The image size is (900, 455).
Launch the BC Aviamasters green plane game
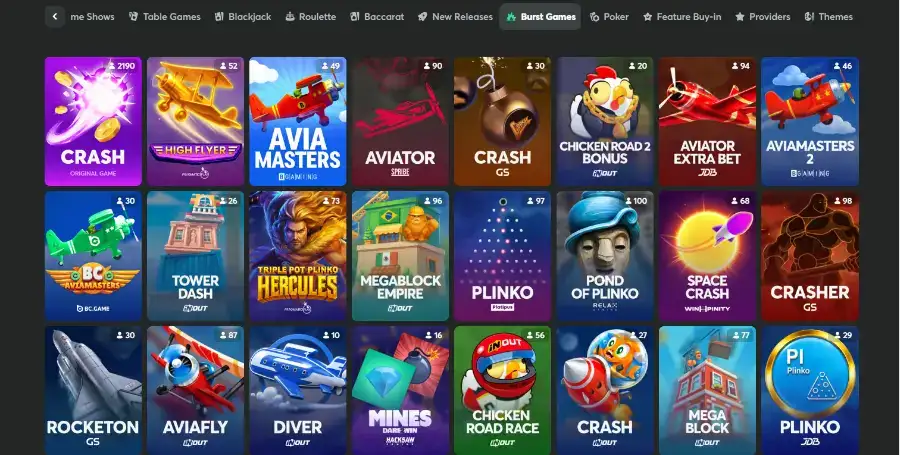pos(93,256)
